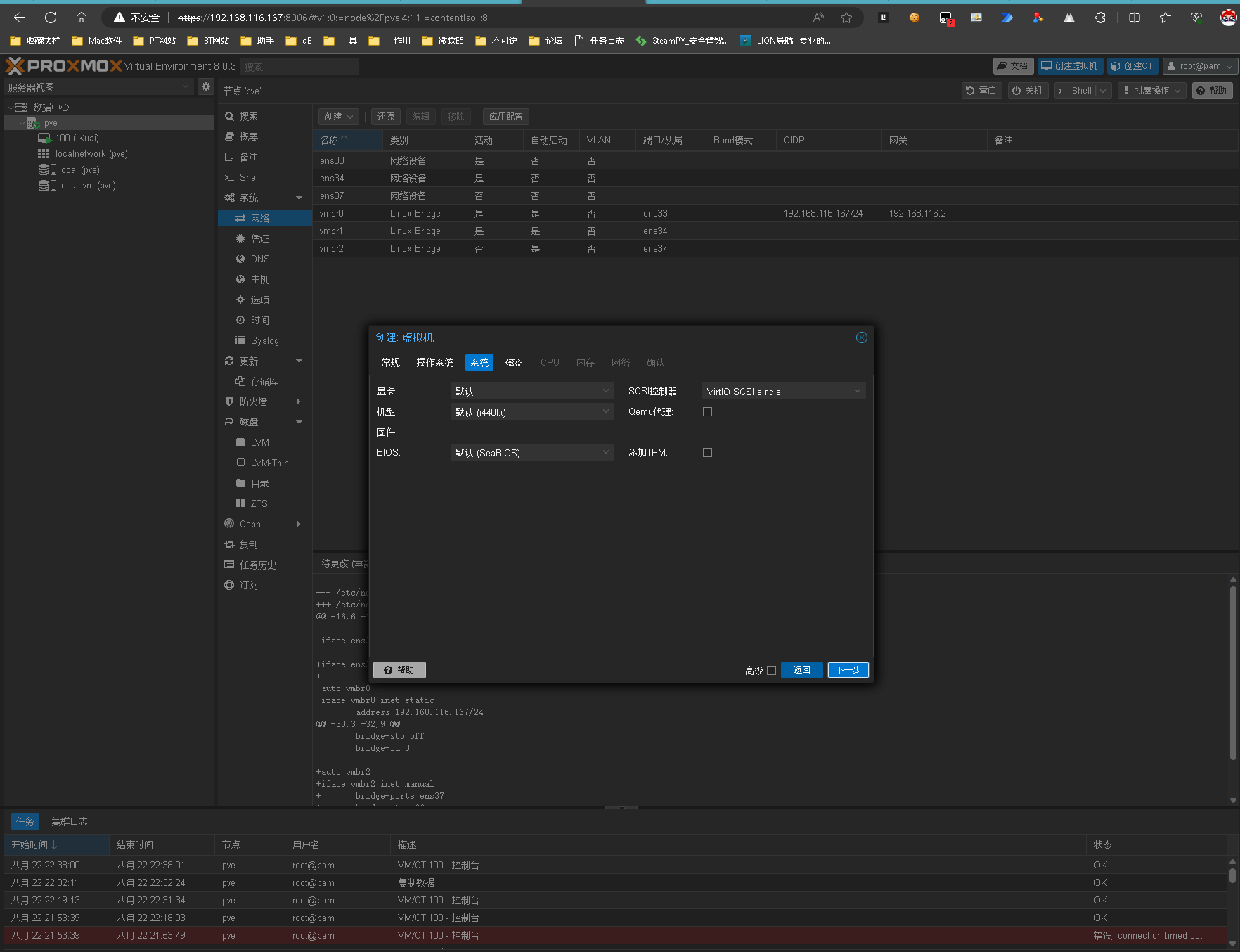Click the browser home icon
Screen dimensions: 1240x952
pyautogui.click(x=82, y=18)
